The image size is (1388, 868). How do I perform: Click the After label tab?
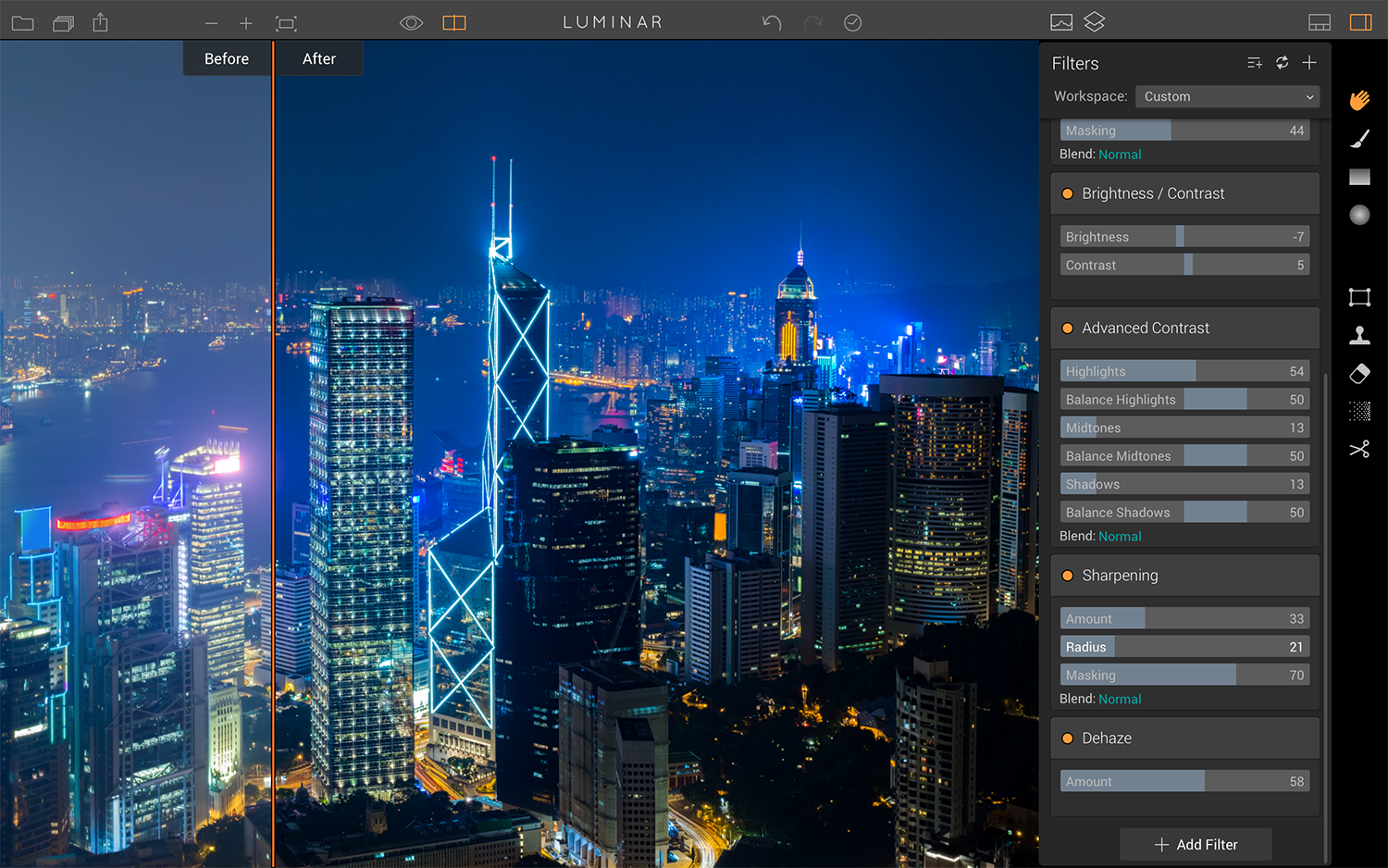319,59
